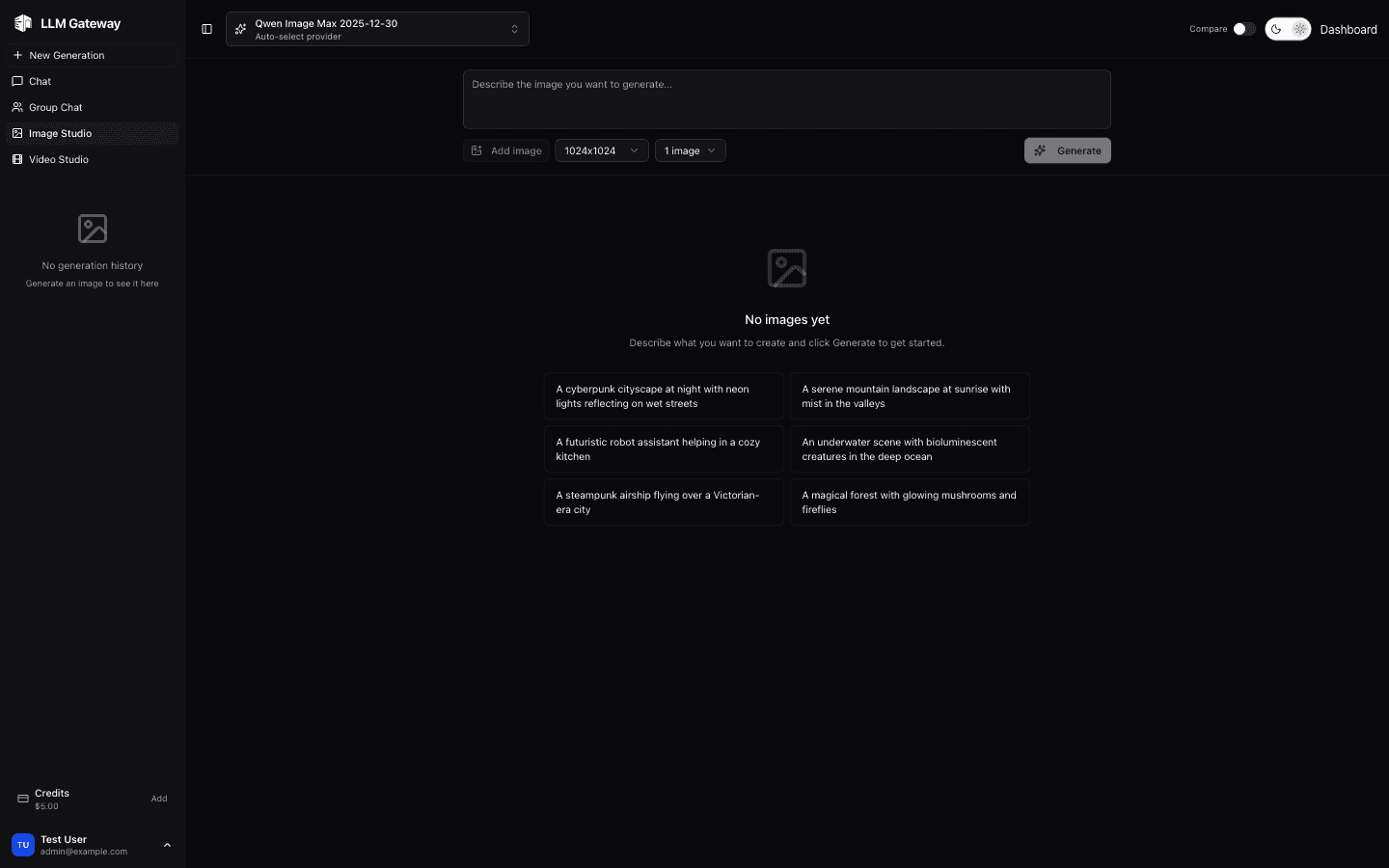Click the TU user avatar
Viewport: 1389px width, 868px height.
pos(23,845)
